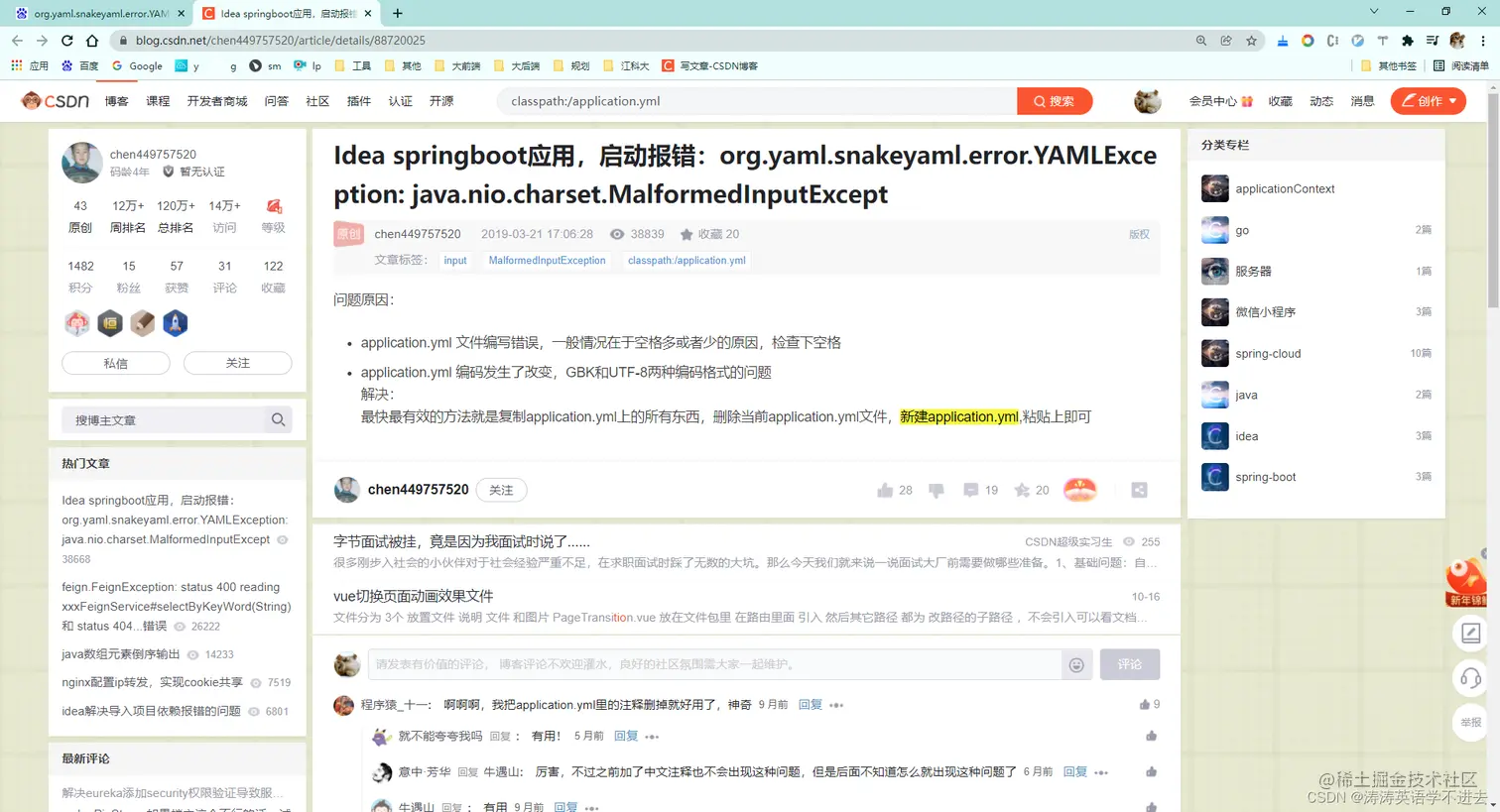Screen dimensions: 1500x812
Task: Select 博客 in the CSDN navigation
Action: [116, 100]
